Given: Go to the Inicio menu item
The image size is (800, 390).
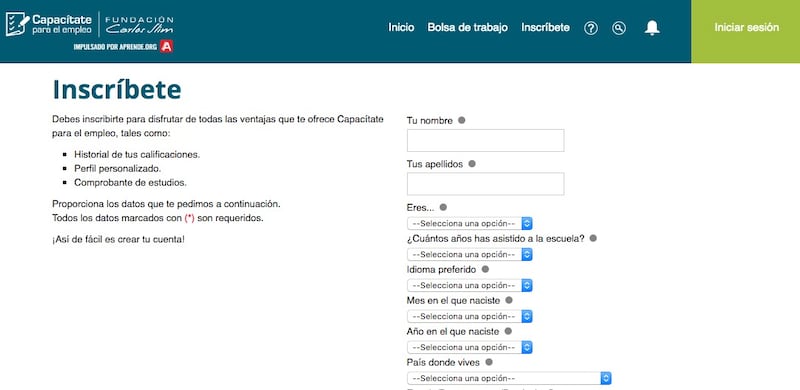Looking at the screenshot, I should tap(401, 28).
